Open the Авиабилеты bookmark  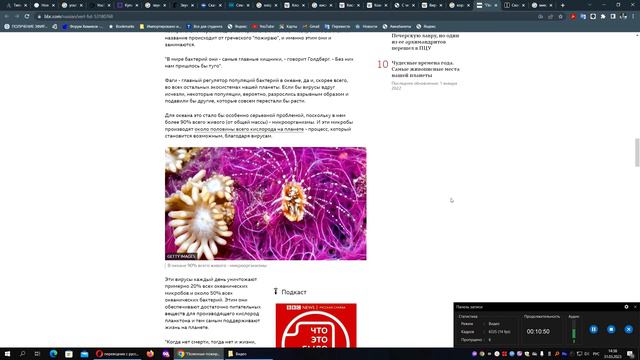397,26
